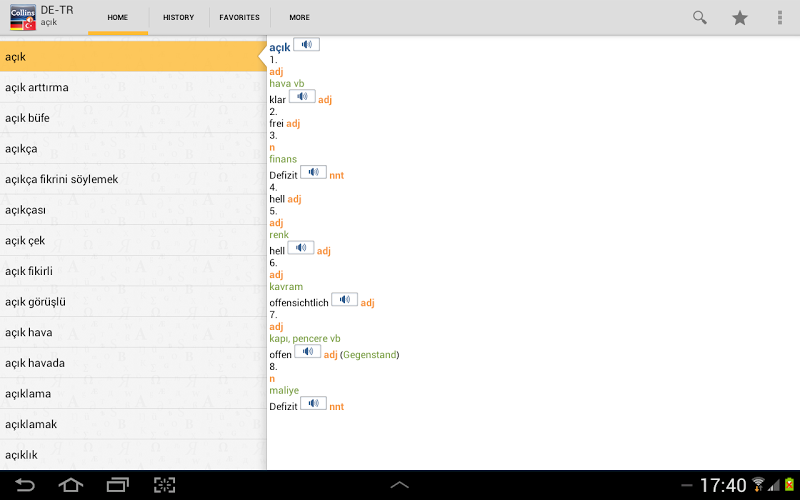800x500 pixels.
Task: Play audio for hell under renk
Action: point(301,247)
